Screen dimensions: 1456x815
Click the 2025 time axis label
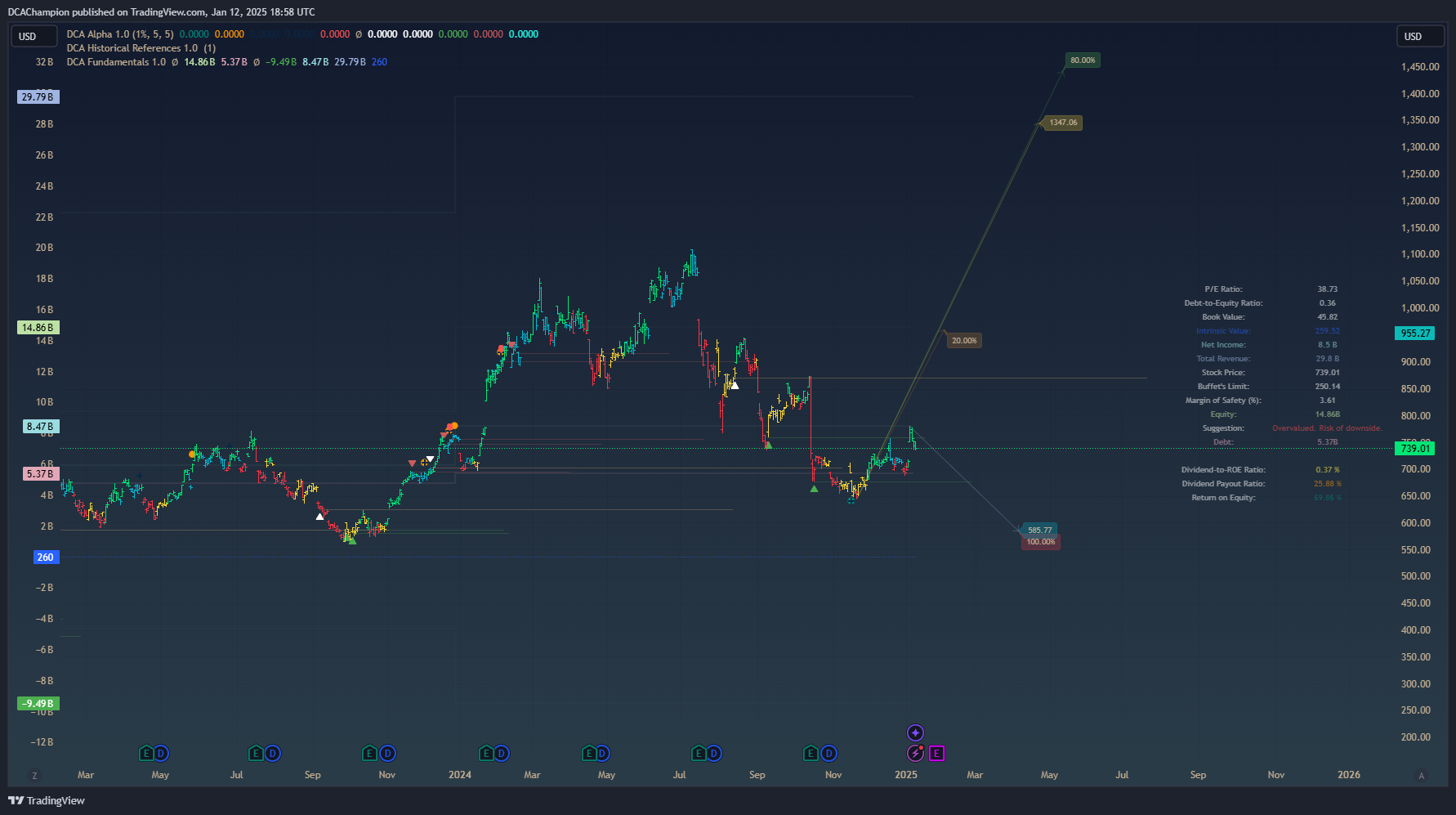905,775
